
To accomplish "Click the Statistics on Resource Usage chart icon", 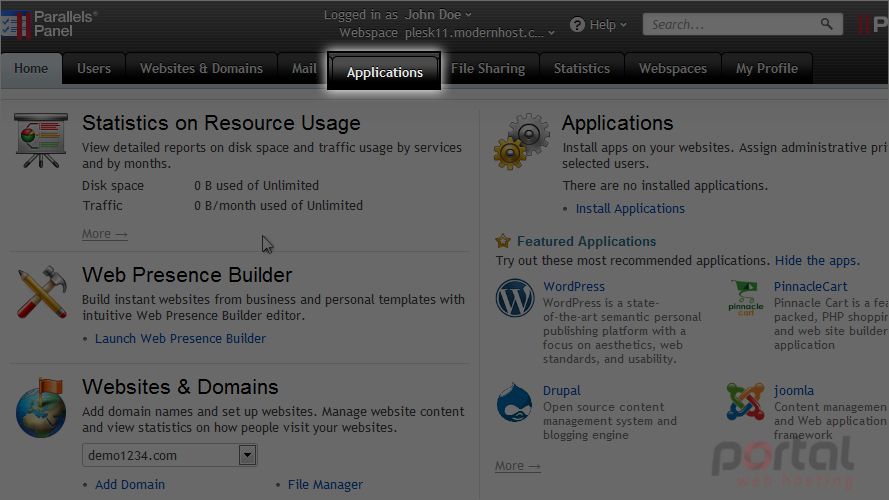I will click(x=41, y=140).
